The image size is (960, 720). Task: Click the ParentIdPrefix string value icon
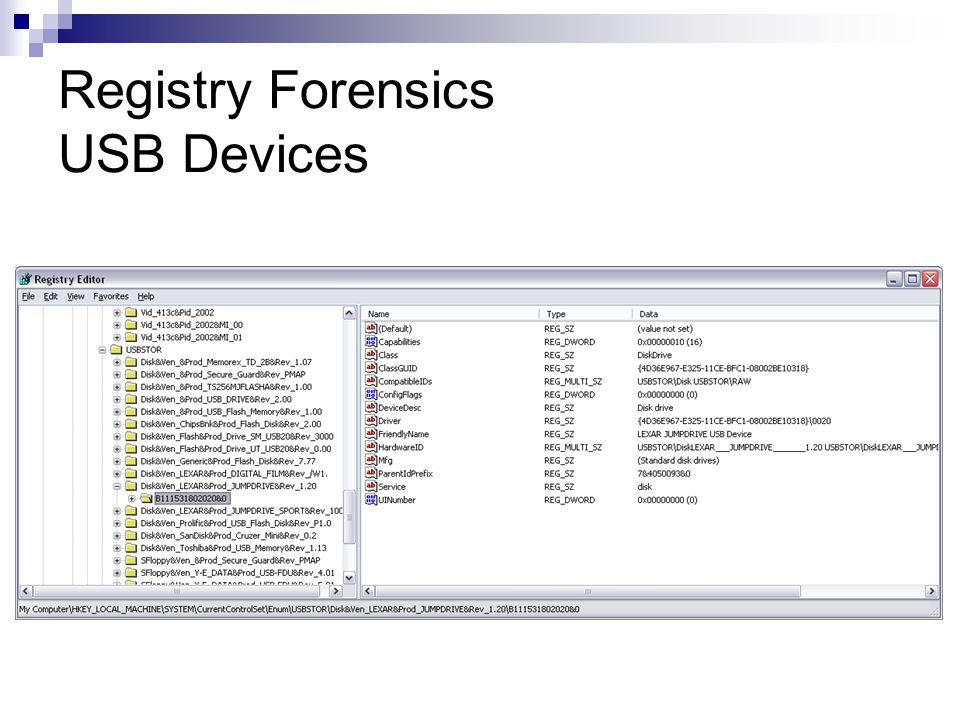pyautogui.click(x=371, y=473)
